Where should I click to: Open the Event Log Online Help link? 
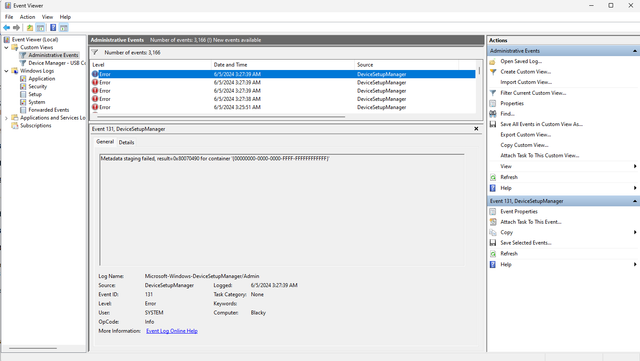point(172,331)
